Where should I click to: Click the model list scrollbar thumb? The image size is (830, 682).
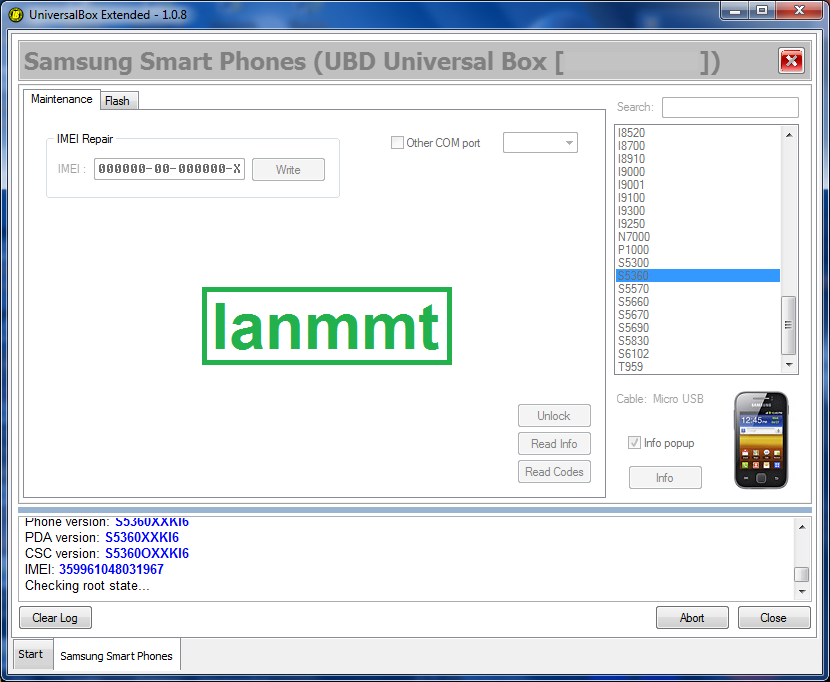(x=789, y=325)
